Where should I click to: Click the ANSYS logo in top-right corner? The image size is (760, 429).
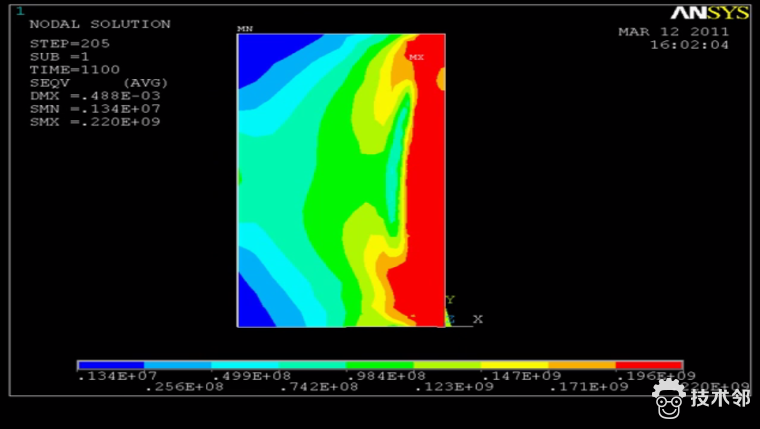click(x=710, y=13)
